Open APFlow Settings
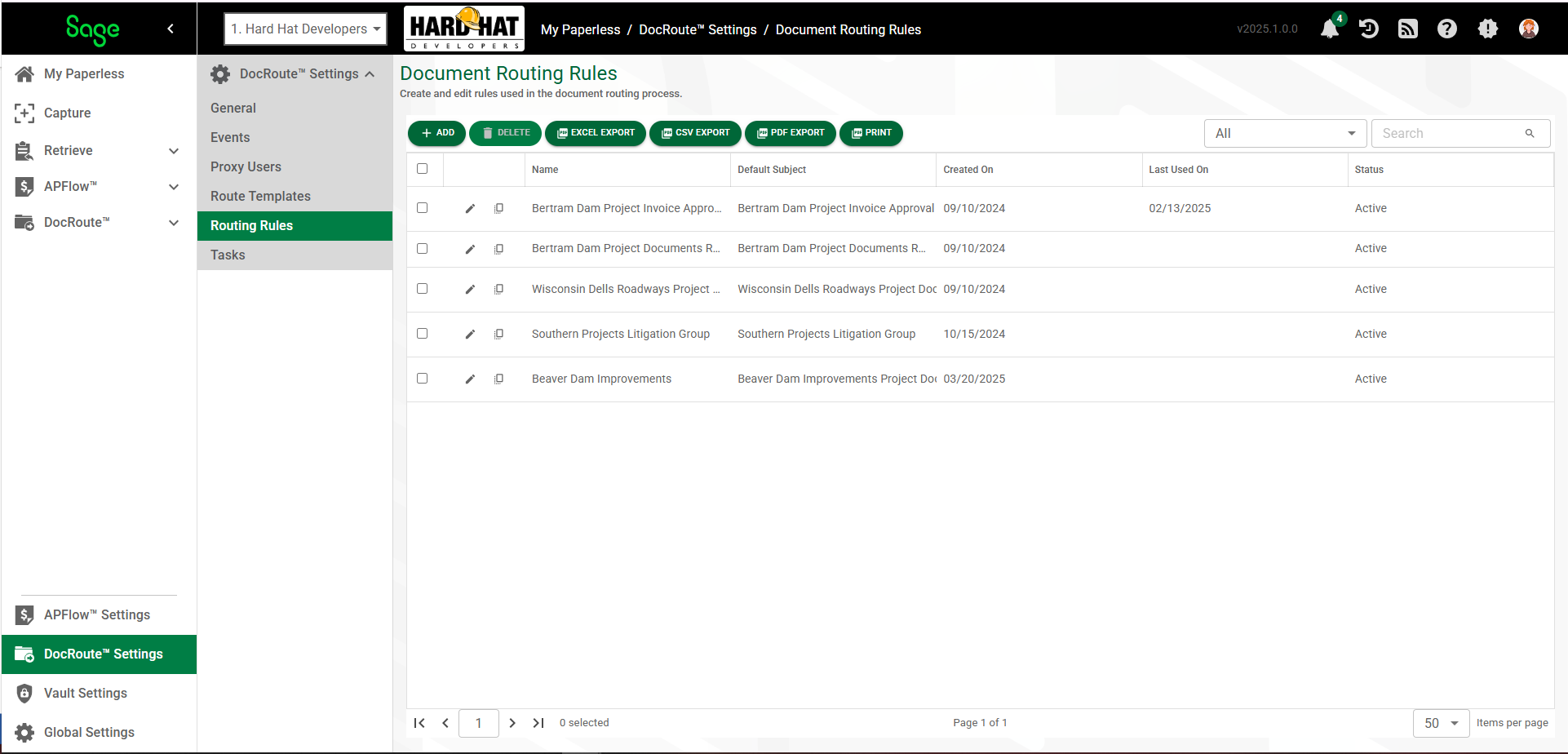This screenshot has height=754, width=1568. coord(98,614)
